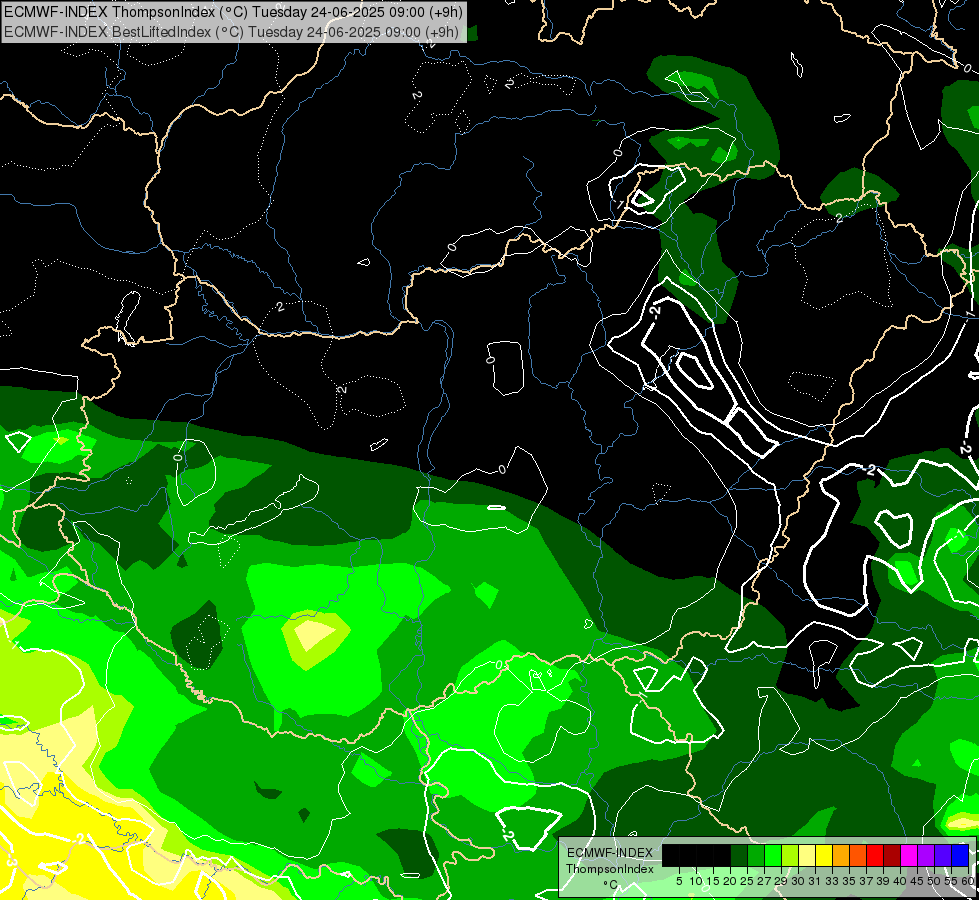Click the pure yellow 31–33 legend swatch
This screenshot has width=979, height=900.
pyautogui.click(x=824, y=855)
